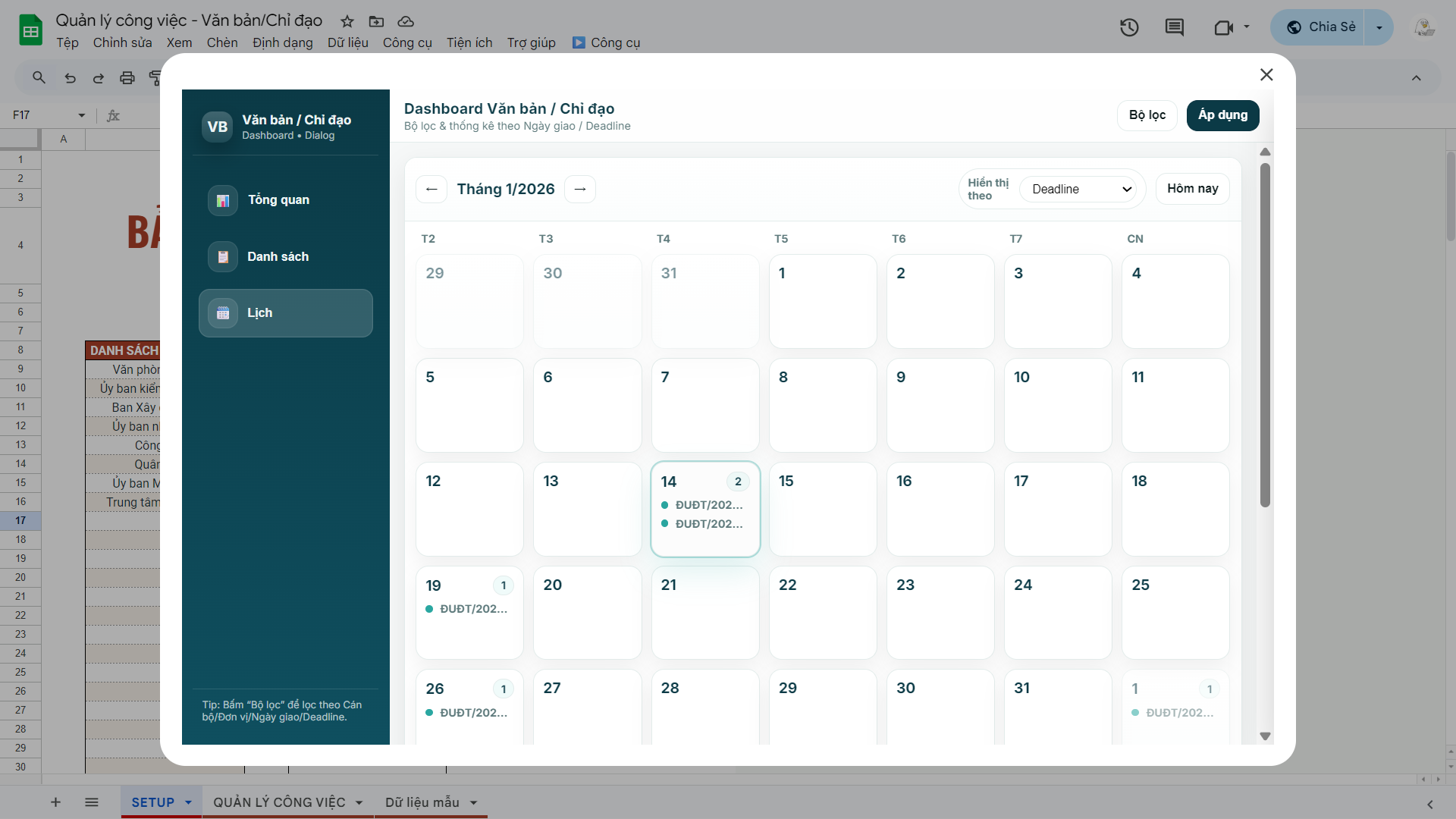Go to next month arrow
The width and height of the screenshot is (1456, 819).
(580, 189)
